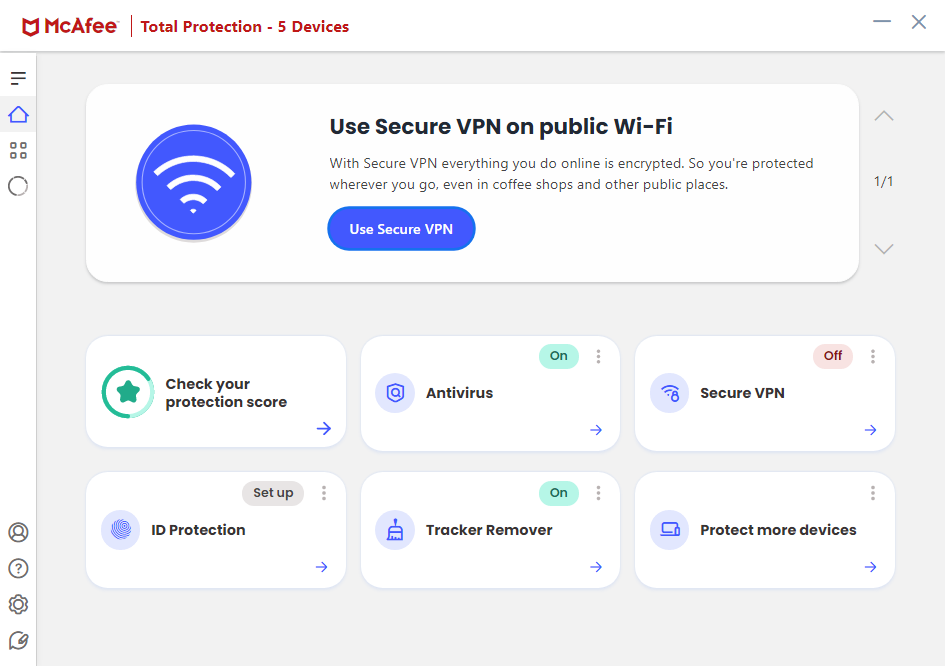
Task: Open Secure VPN card three-dot options menu
Action: click(873, 356)
